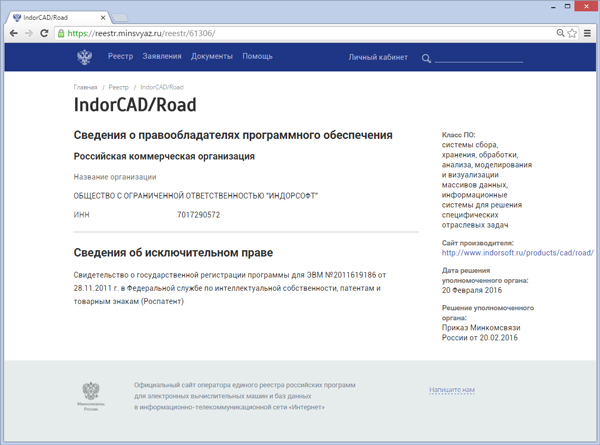Click the footer Официальный сайт оператора text
The width and height of the screenshot is (600, 445).
click(x=245, y=396)
